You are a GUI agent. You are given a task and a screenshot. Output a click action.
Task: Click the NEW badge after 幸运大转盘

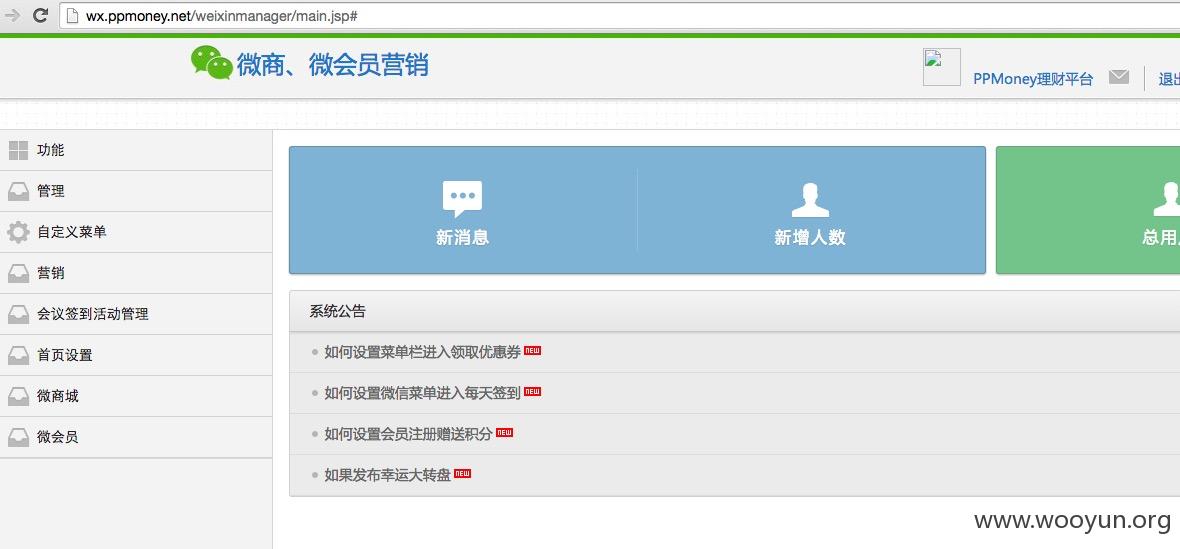pyautogui.click(x=462, y=473)
